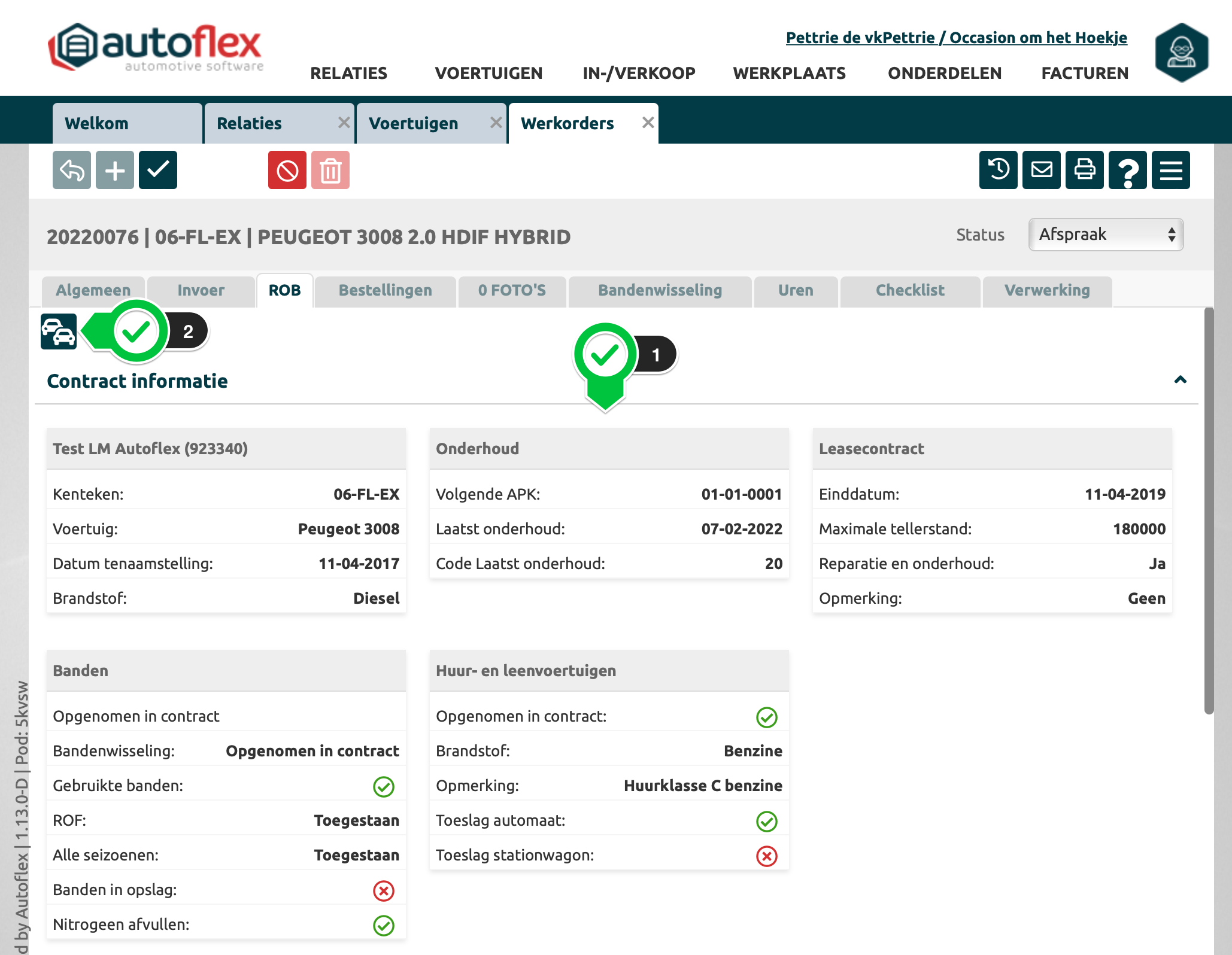Click the checkmark save icon
The image size is (1232, 955).
[158, 171]
